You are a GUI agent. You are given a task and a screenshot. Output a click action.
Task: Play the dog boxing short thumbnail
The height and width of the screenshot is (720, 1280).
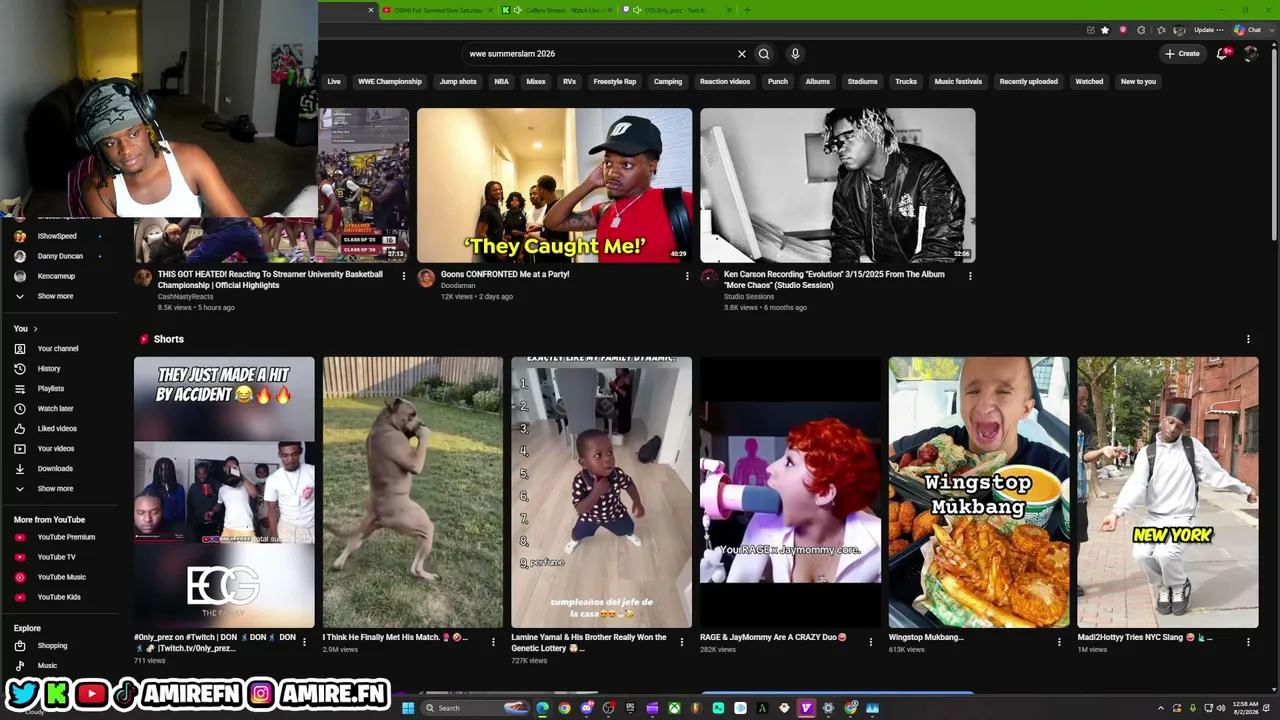[x=413, y=492]
